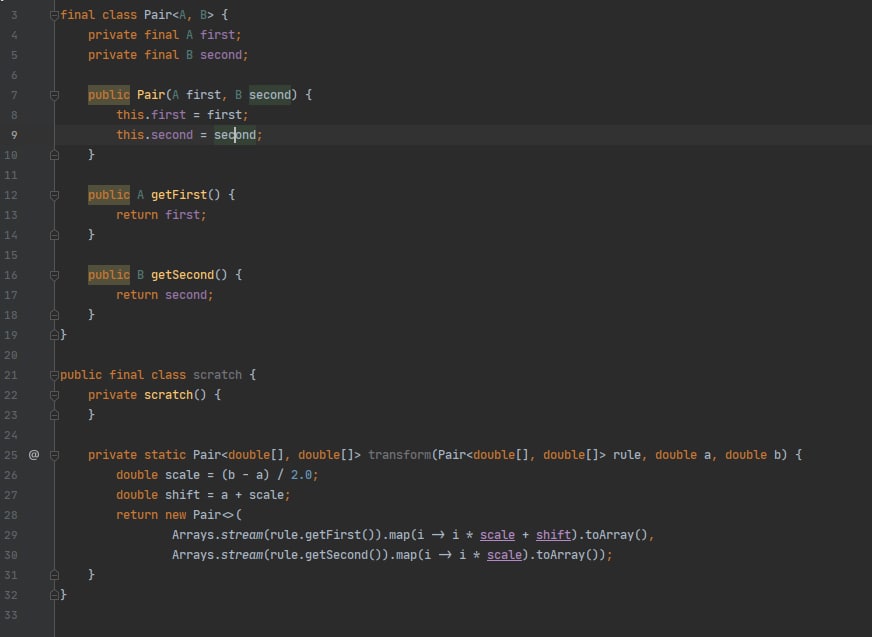Click line number 11 in the gutter
This screenshot has width=872, height=637.
tap(11, 175)
